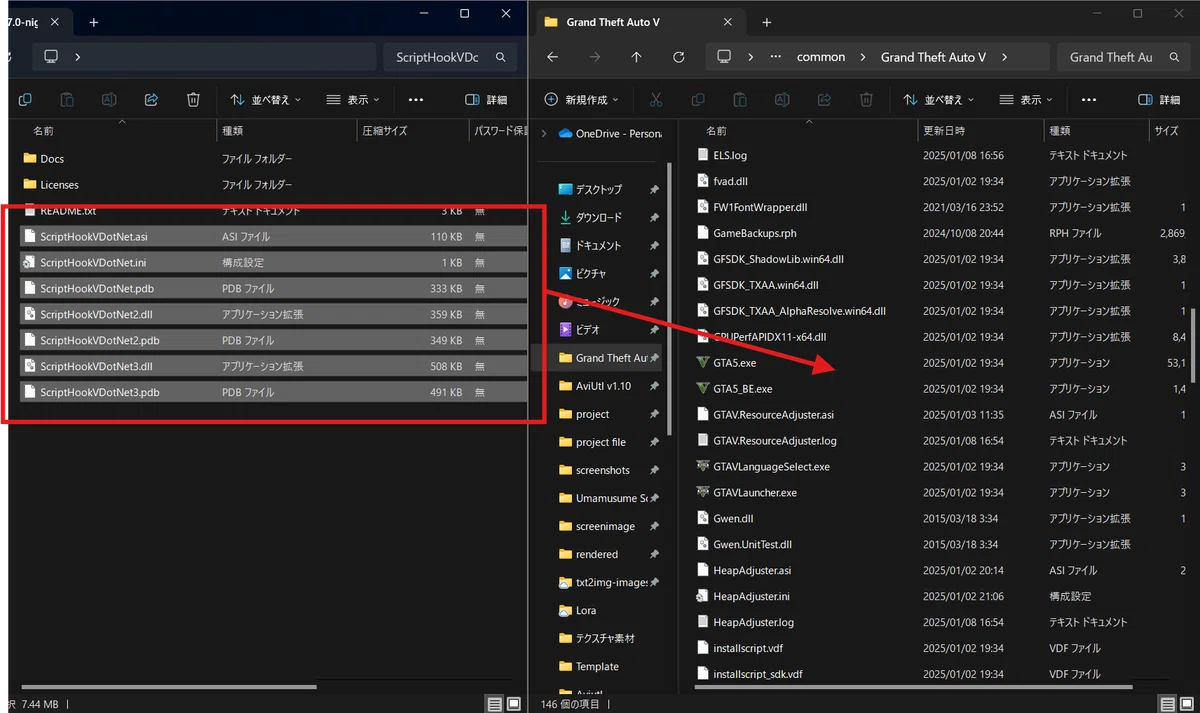Image resolution: width=1200 pixels, height=713 pixels.
Task: Select GTA5_BE.exe file
Action: coord(742,389)
